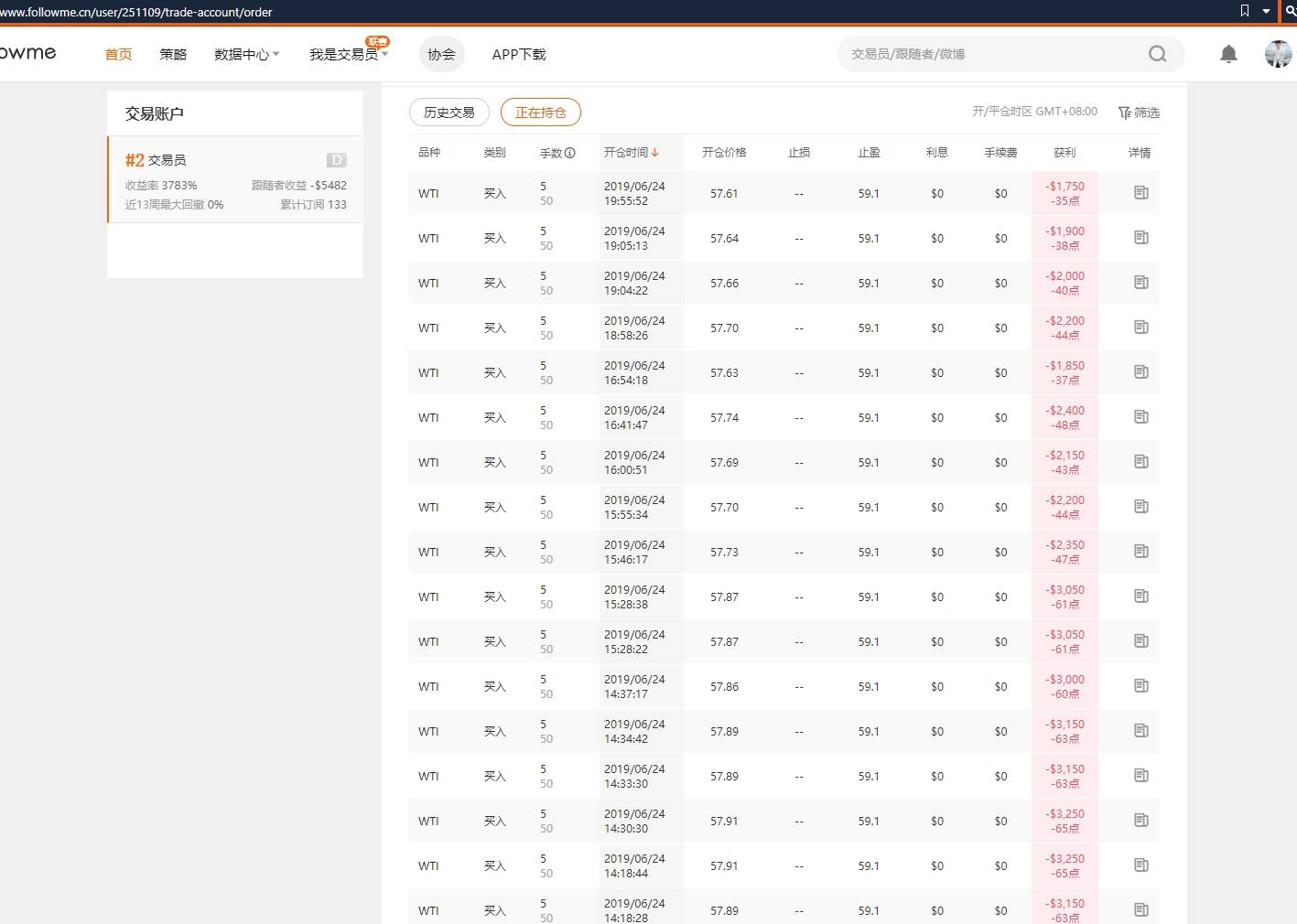
Task: Click the info icon next to 手数
Action: coord(569,153)
